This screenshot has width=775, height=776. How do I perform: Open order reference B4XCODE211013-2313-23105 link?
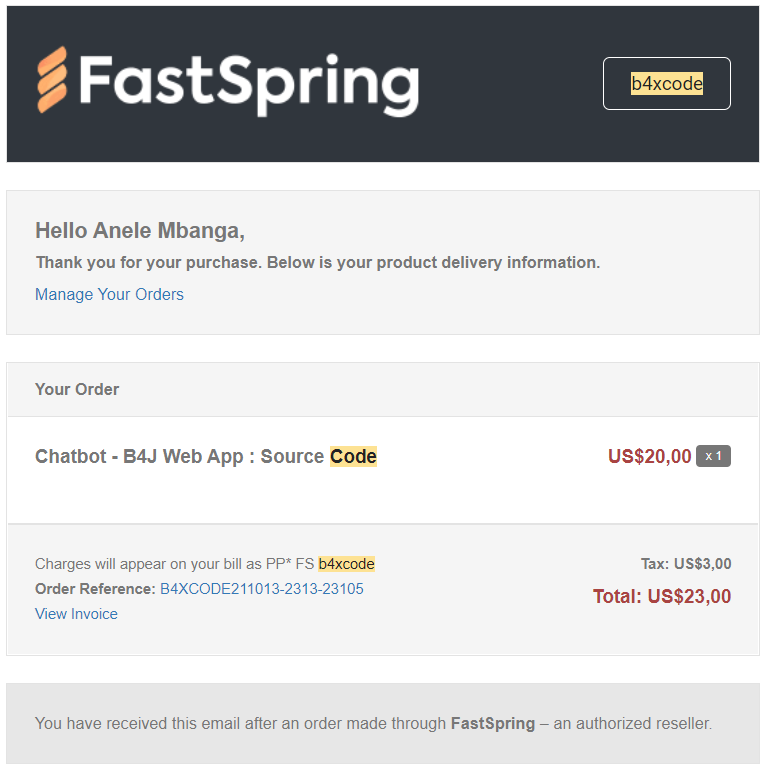click(262, 589)
